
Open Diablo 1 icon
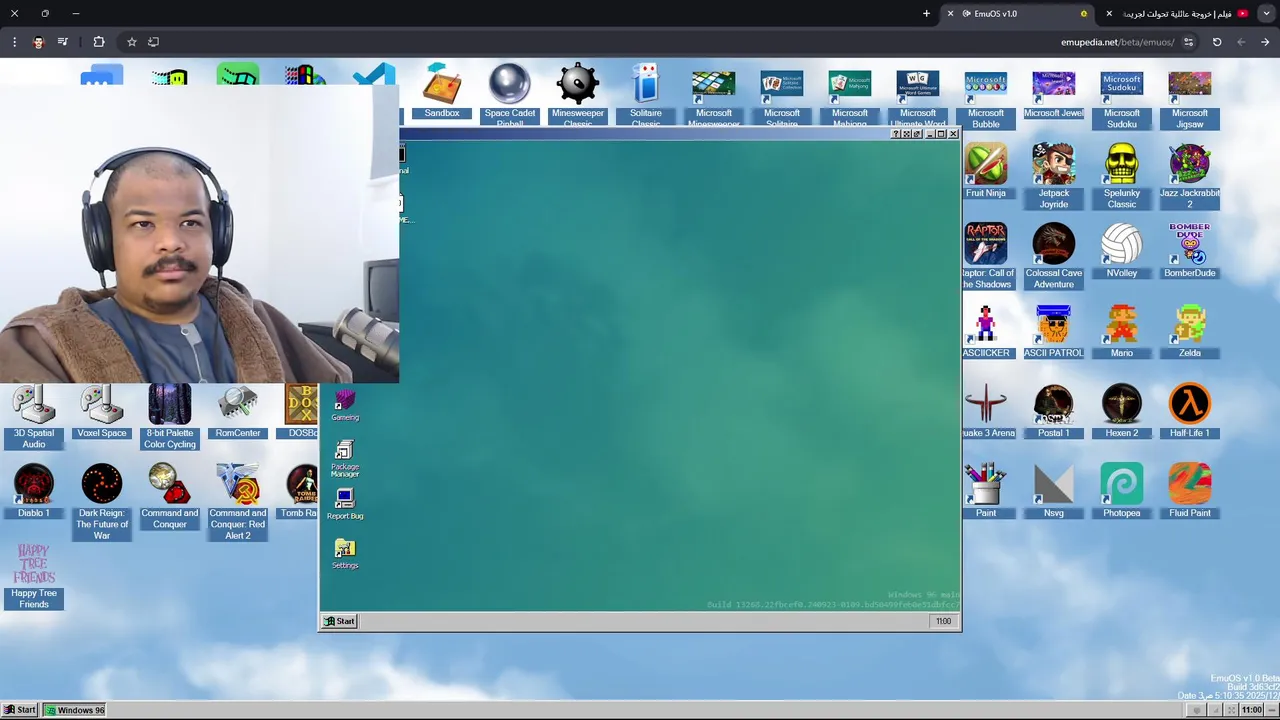click(34, 491)
